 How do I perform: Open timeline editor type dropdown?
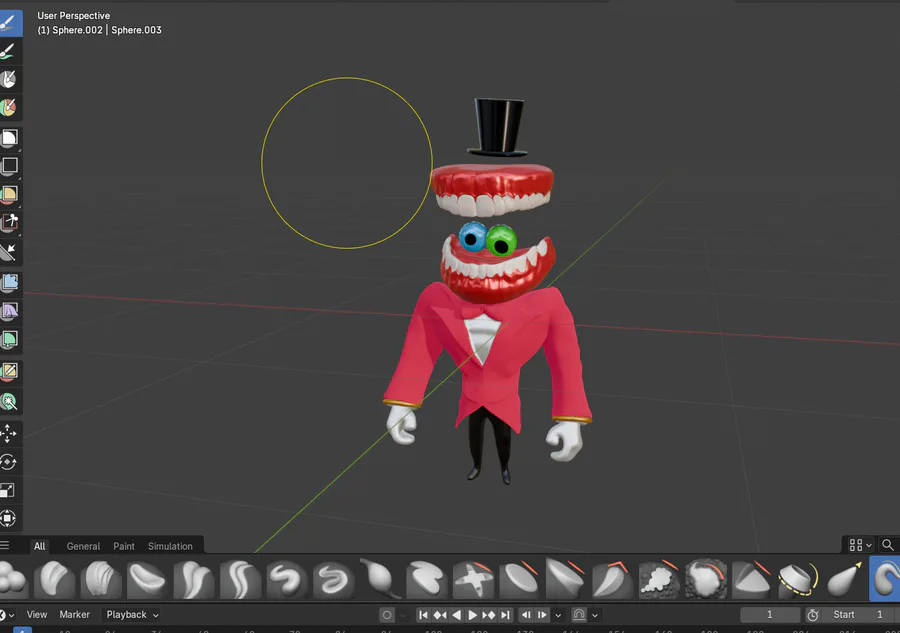tap(7, 615)
